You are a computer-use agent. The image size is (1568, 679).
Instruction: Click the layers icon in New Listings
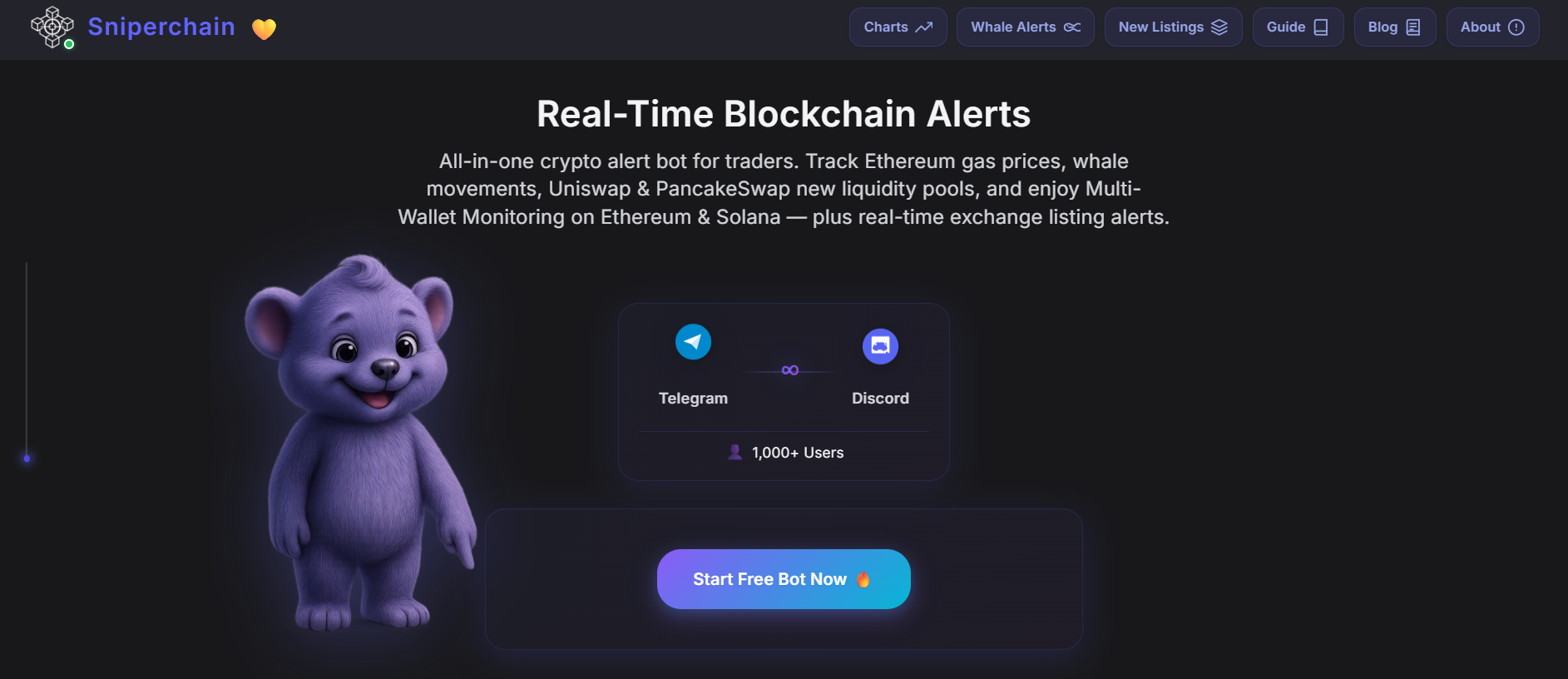pyautogui.click(x=1219, y=27)
